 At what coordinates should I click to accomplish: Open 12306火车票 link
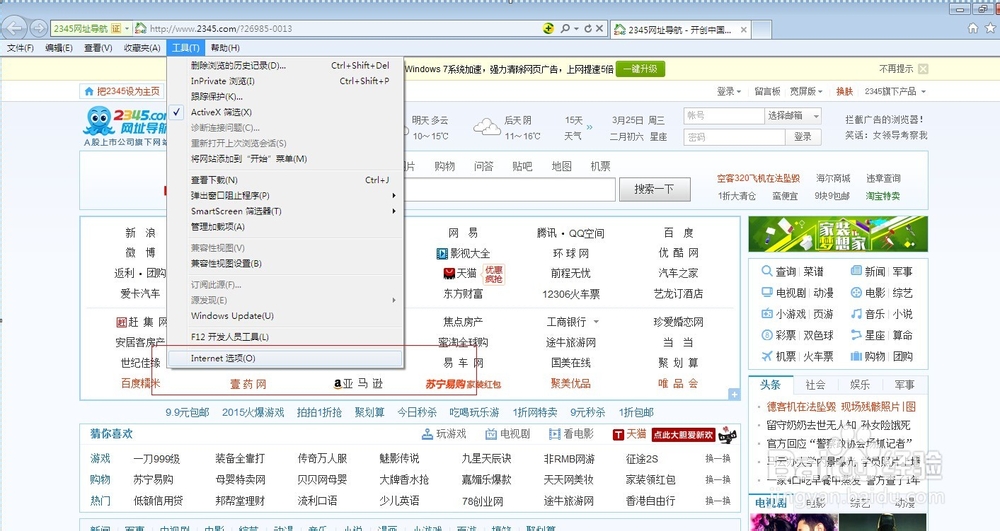click(571, 294)
